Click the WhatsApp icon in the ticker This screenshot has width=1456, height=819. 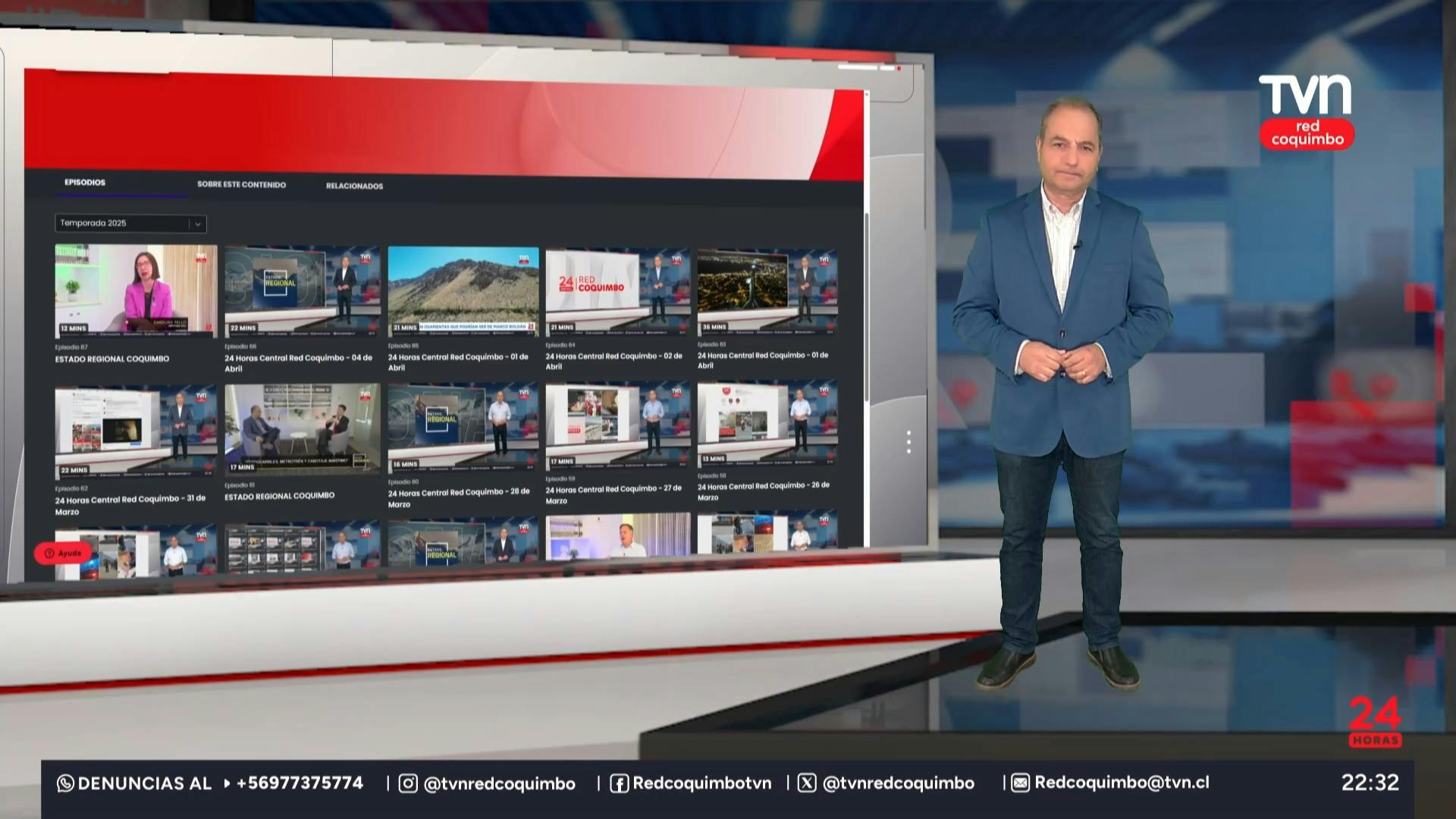pos(65,783)
